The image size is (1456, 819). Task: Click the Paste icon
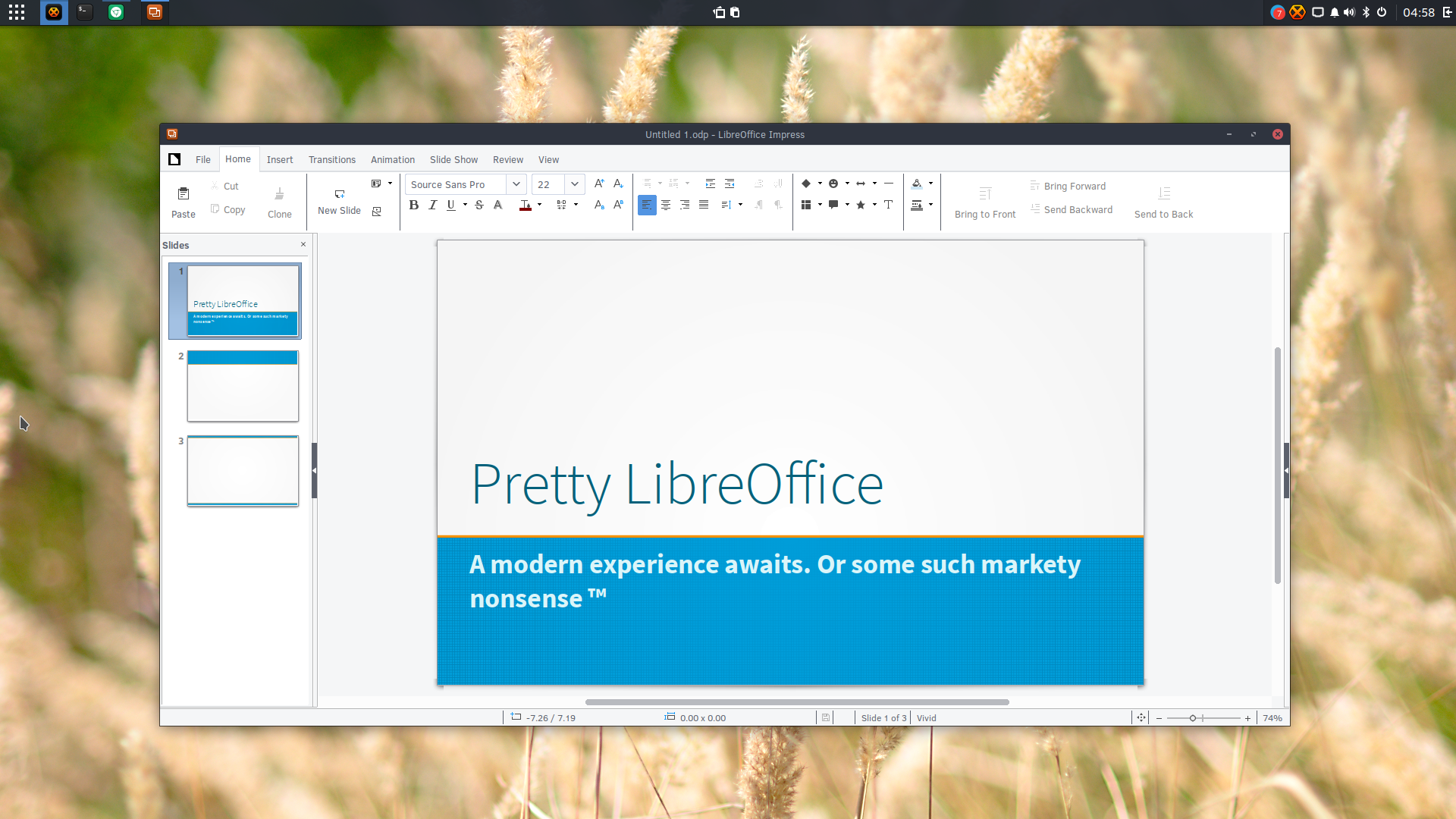[x=183, y=194]
